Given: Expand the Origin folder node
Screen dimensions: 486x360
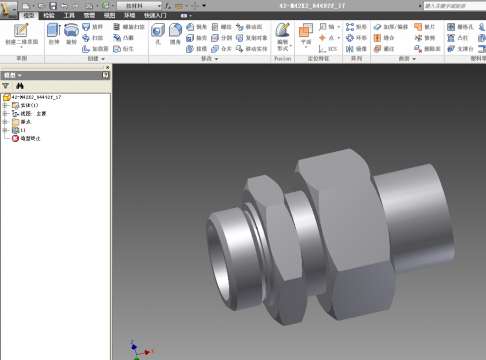Looking at the screenshot, I should (5, 122).
